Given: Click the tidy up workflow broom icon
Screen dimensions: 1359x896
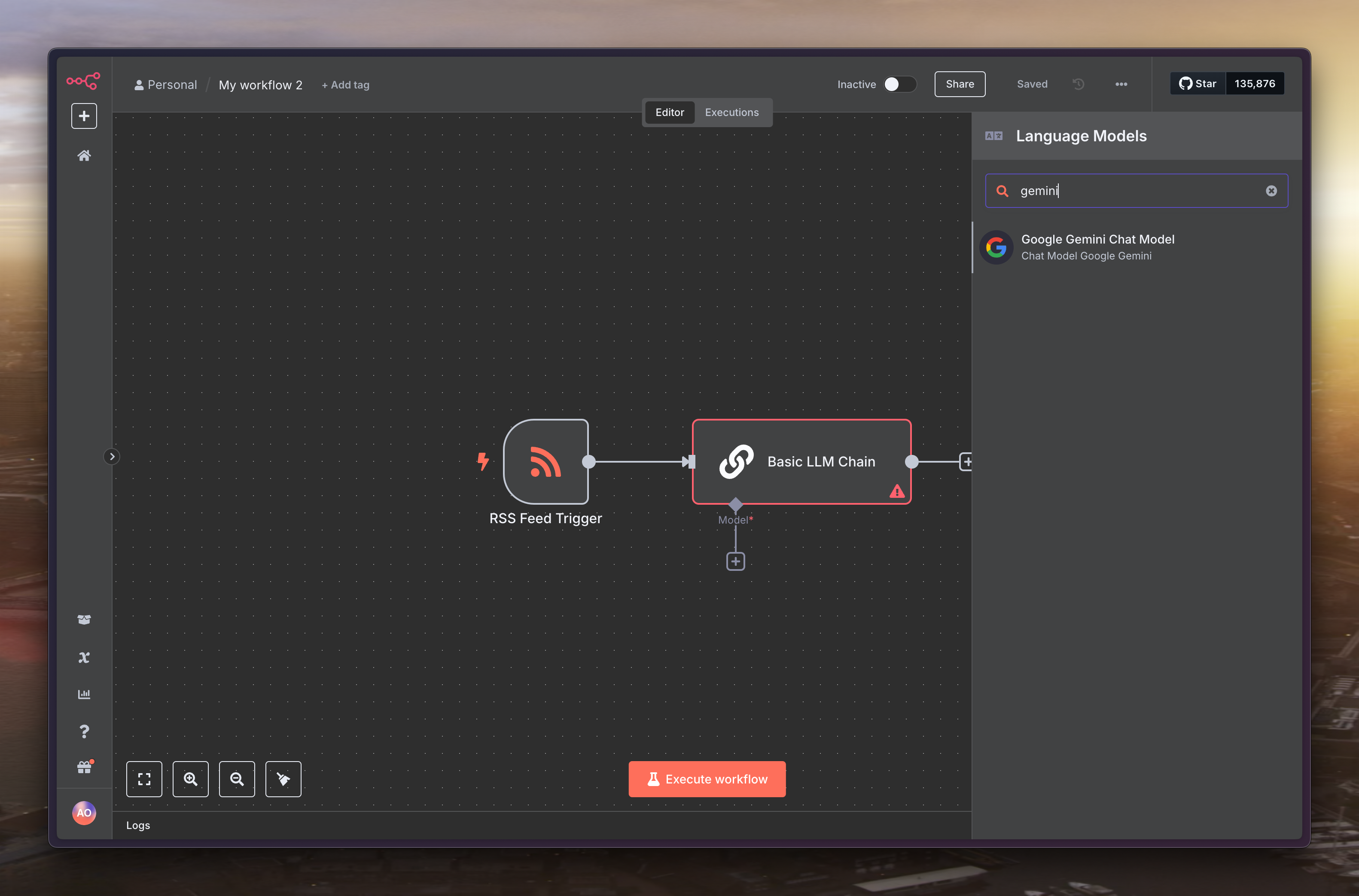Looking at the screenshot, I should (283, 779).
